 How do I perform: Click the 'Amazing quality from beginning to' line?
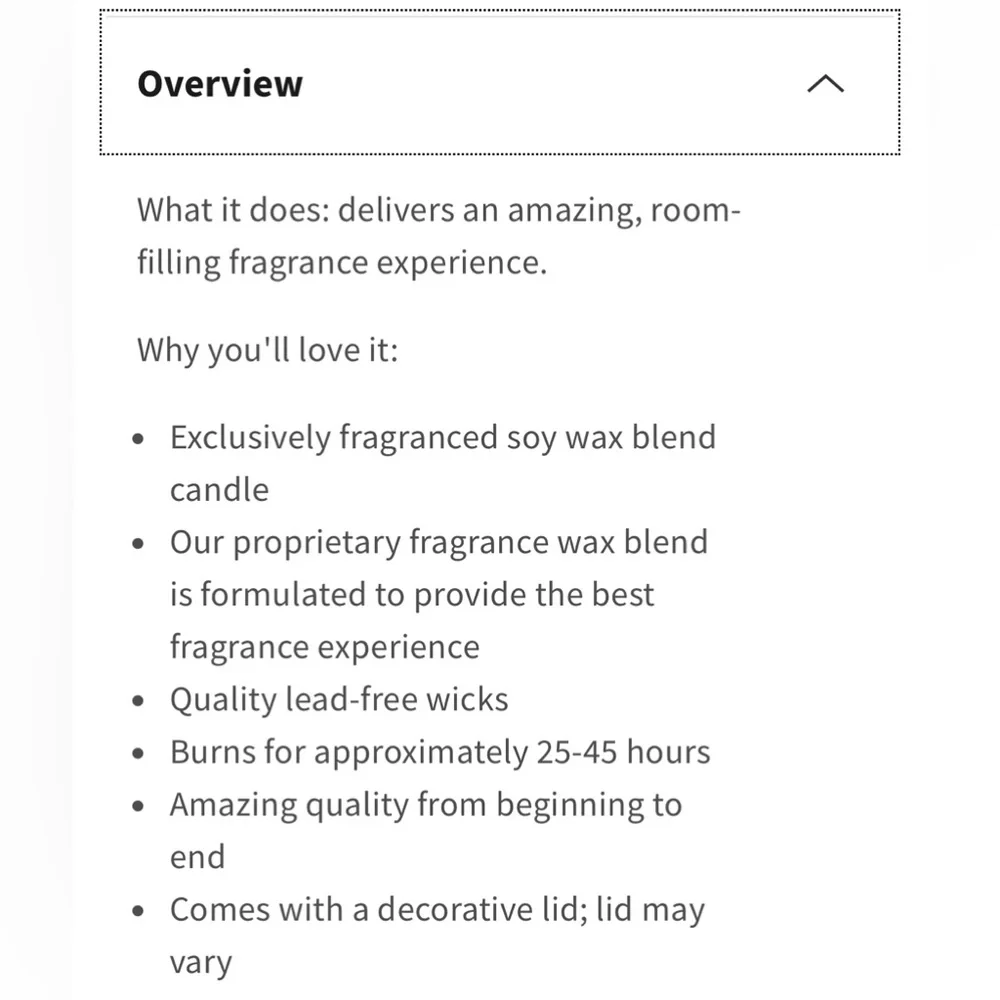[426, 804]
